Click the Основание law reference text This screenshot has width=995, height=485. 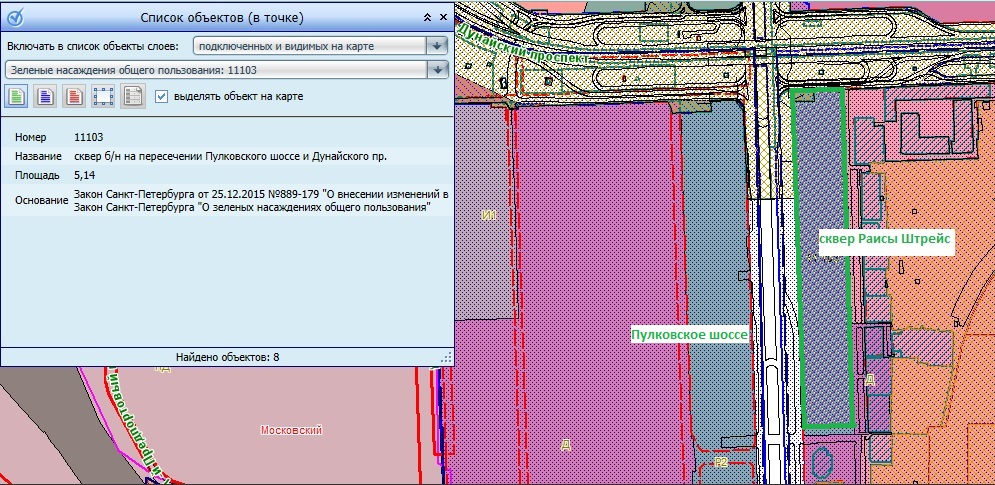click(260, 200)
